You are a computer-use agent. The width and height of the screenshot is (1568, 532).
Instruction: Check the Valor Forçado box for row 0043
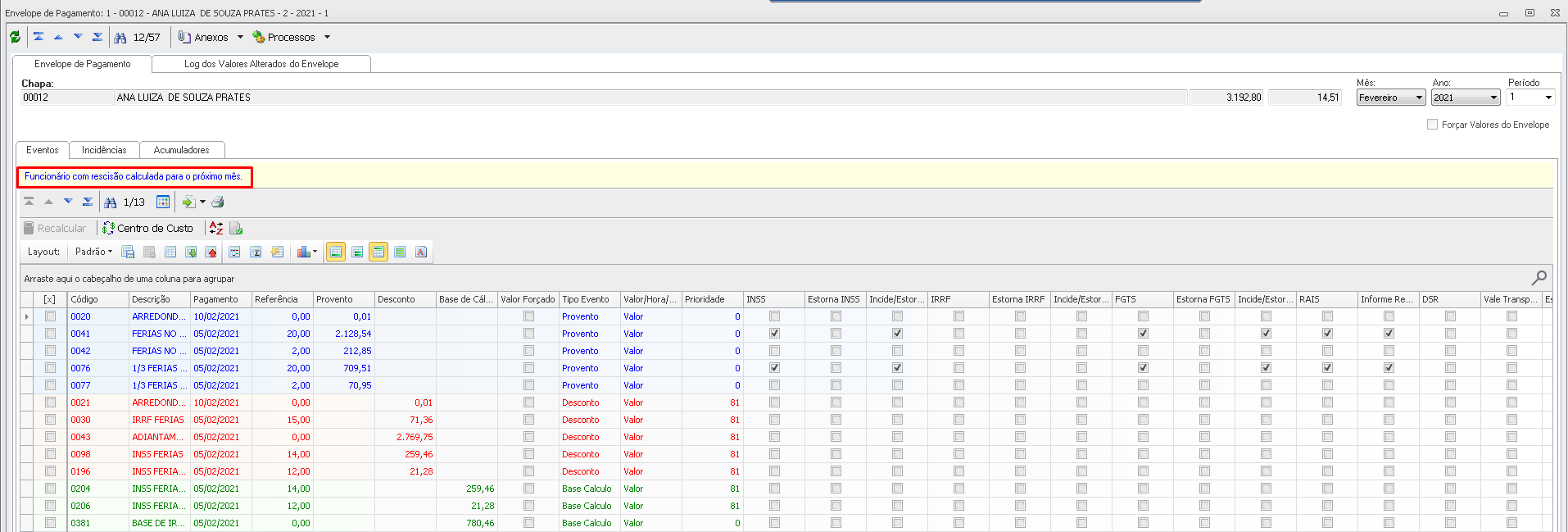(528, 437)
